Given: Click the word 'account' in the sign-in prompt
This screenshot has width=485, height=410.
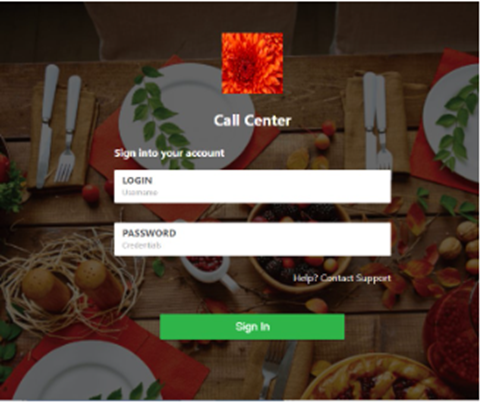Looking at the screenshot, I should coord(207,155).
